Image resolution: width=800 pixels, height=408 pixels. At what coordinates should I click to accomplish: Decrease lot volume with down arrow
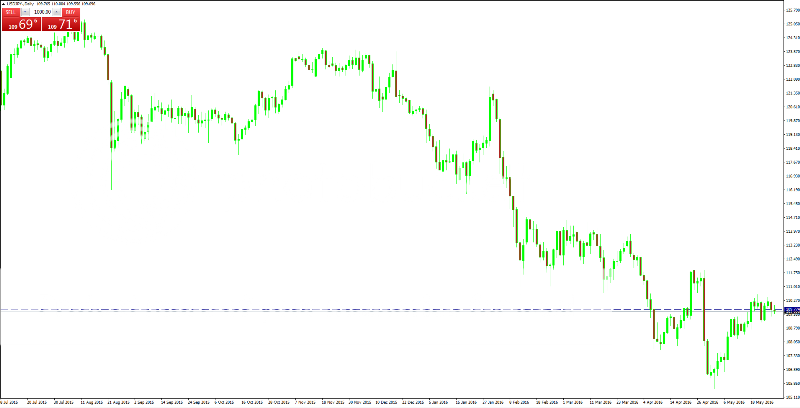coord(25,12)
